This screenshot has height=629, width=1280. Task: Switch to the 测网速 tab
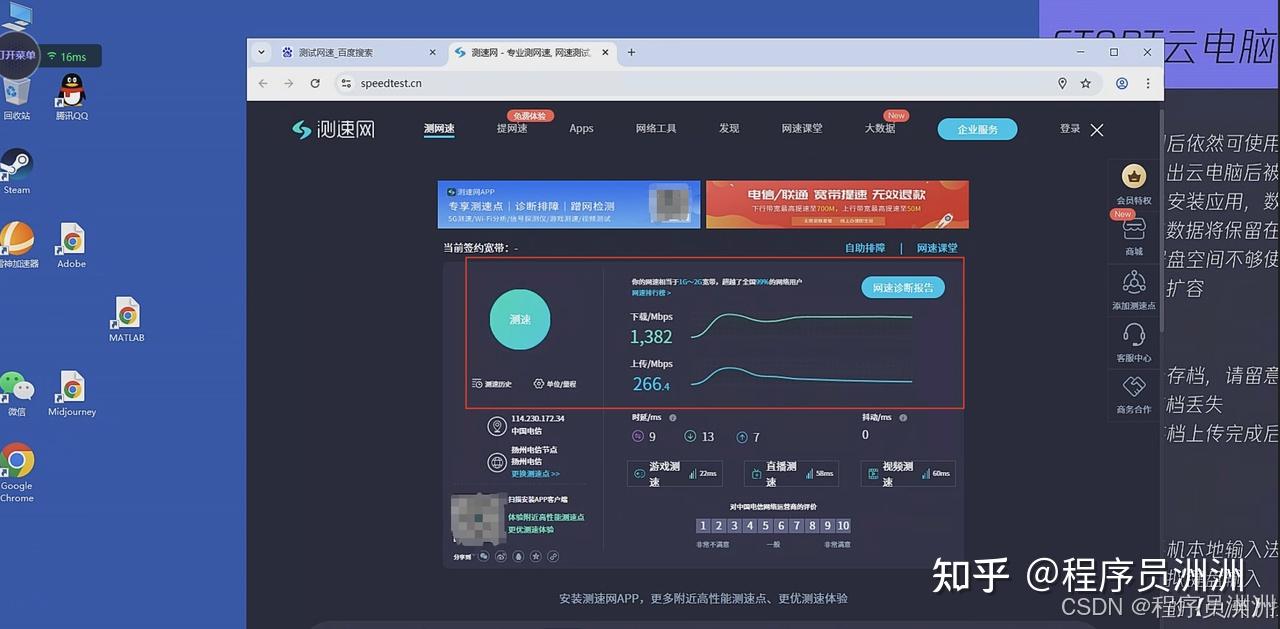[439, 128]
